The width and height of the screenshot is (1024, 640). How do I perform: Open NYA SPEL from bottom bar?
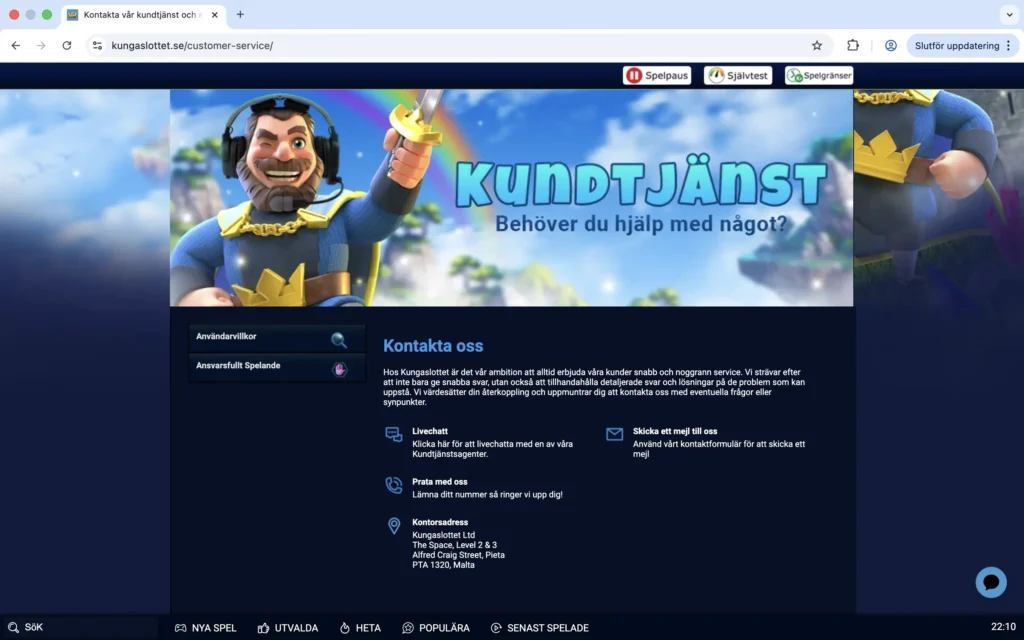tap(206, 628)
